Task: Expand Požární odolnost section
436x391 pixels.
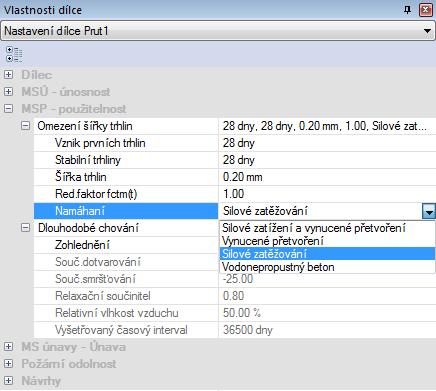Action: pos(8,363)
